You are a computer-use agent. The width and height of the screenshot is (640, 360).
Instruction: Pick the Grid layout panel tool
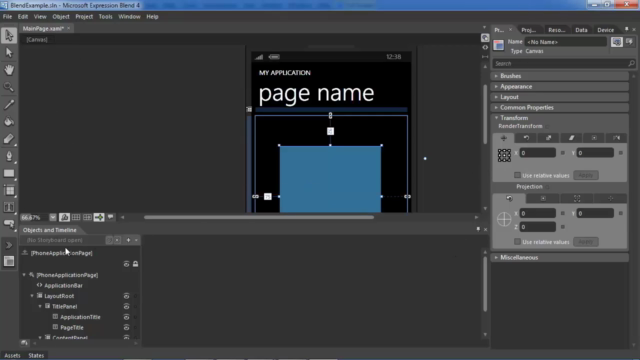9,191
